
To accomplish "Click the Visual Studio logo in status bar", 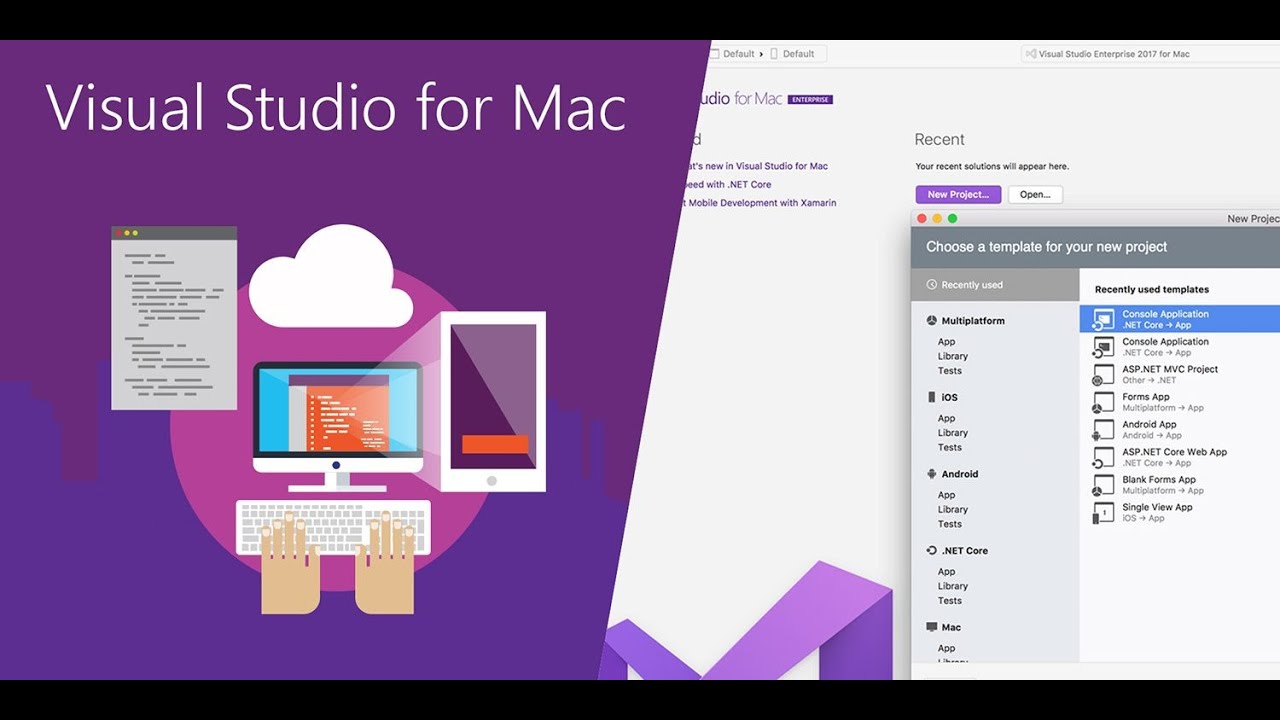I will (1030, 54).
